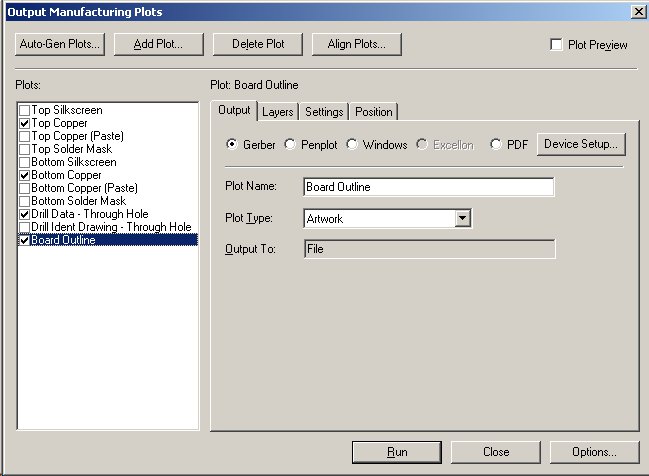This screenshot has height=476, width=649.
Task: Switch to the Layers tab
Action: coord(278,112)
